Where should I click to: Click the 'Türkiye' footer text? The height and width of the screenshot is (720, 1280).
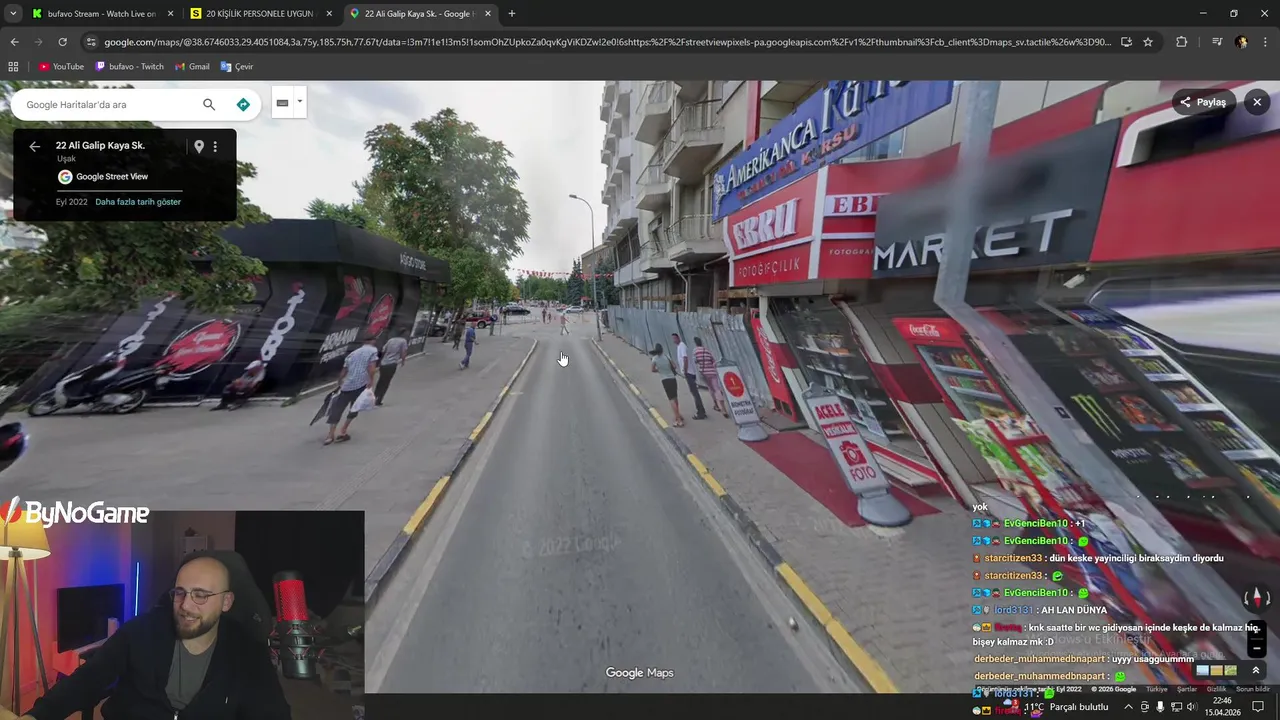1156,689
